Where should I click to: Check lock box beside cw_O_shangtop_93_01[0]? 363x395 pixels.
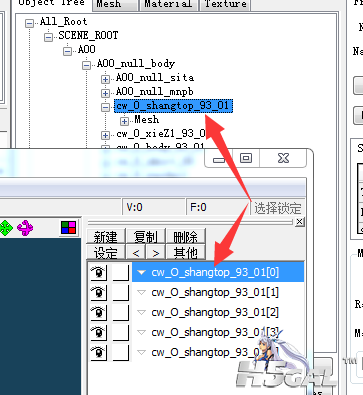120,272
